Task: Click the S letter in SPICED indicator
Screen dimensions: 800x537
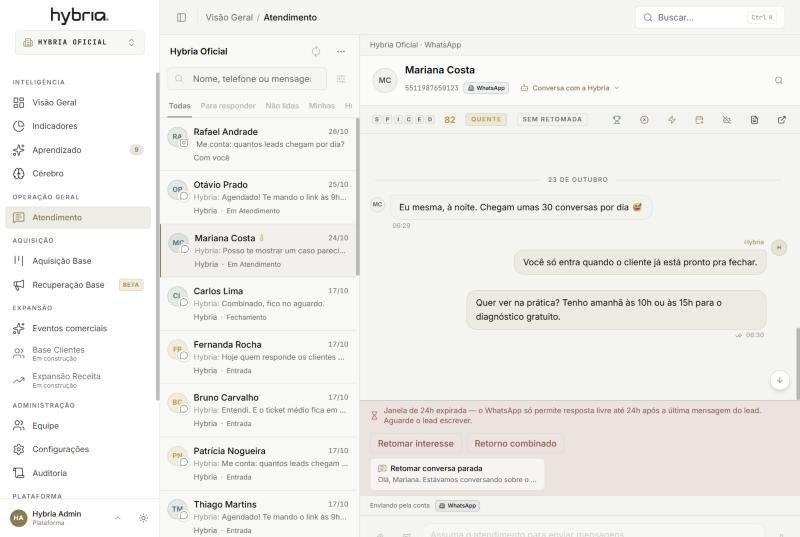Action: coord(377,119)
